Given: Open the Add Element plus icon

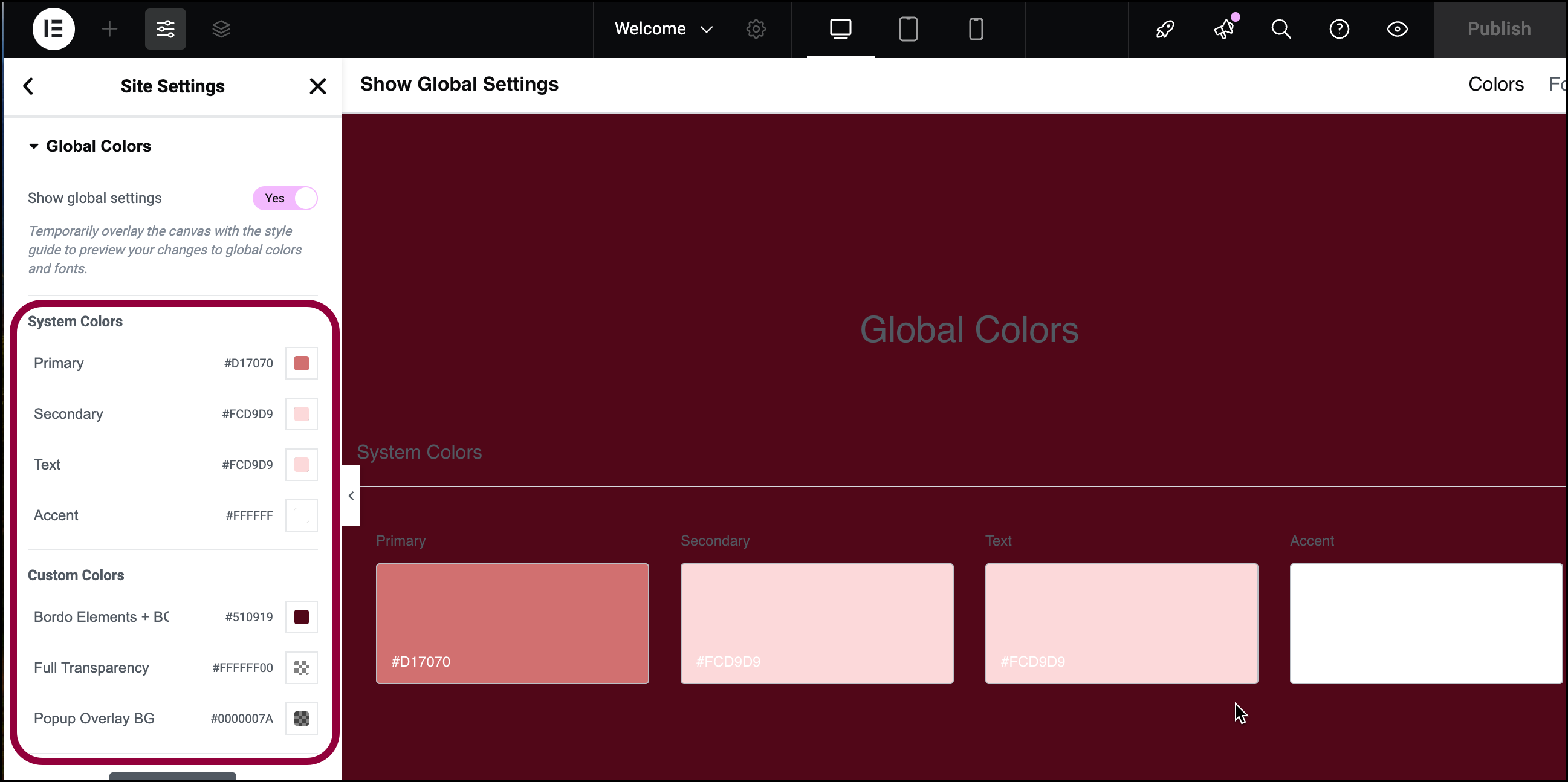Looking at the screenshot, I should 109,28.
